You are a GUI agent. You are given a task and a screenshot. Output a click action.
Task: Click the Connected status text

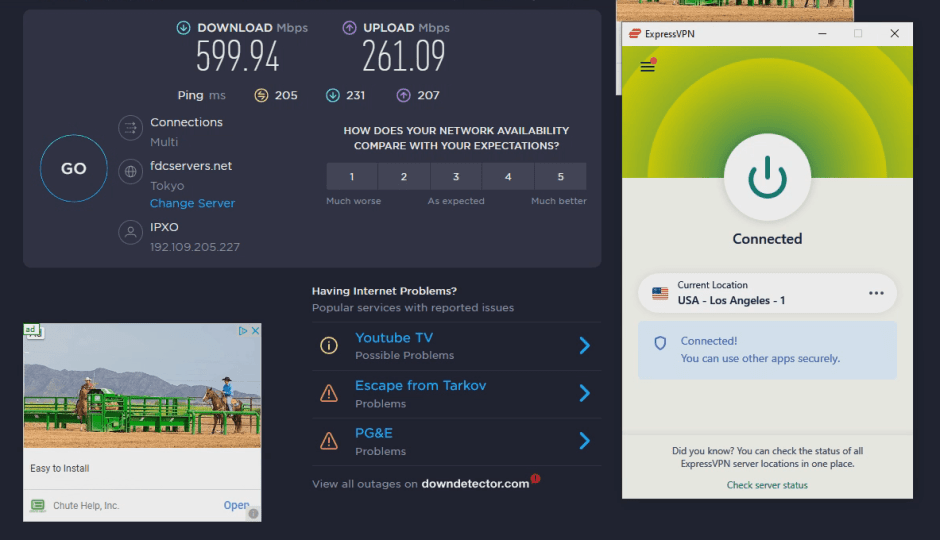tap(767, 239)
